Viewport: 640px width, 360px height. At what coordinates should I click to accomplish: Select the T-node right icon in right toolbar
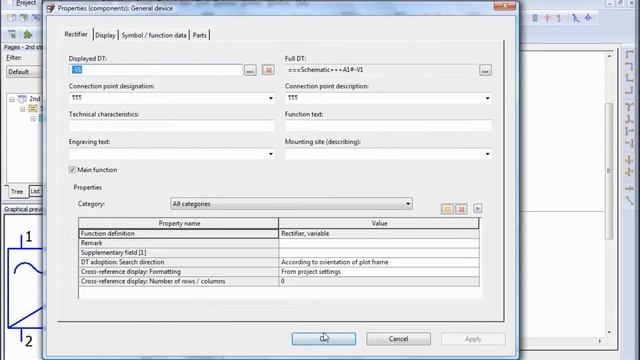629,131
